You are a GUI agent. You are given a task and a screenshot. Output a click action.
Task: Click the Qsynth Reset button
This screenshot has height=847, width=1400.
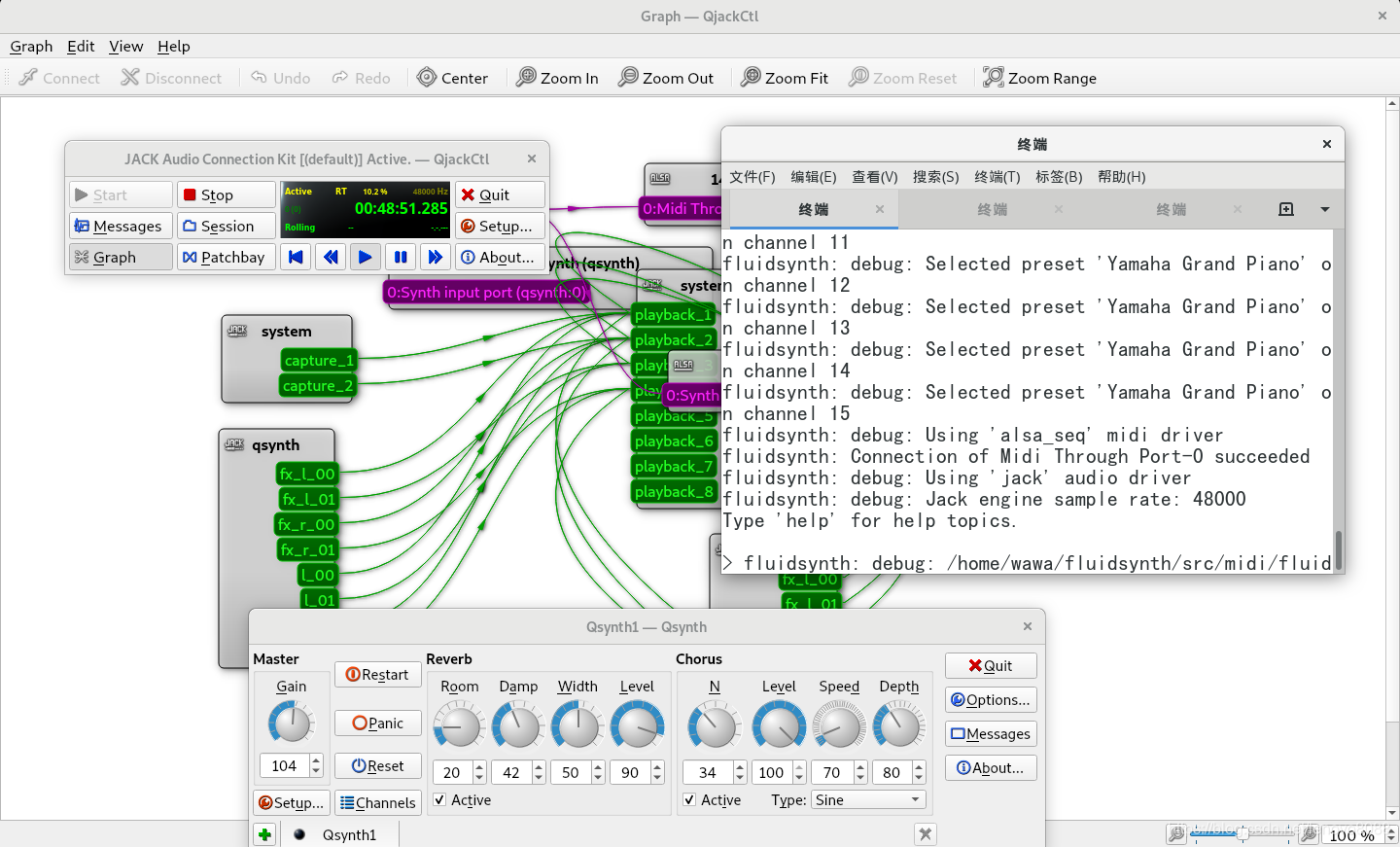pyautogui.click(x=378, y=765)
